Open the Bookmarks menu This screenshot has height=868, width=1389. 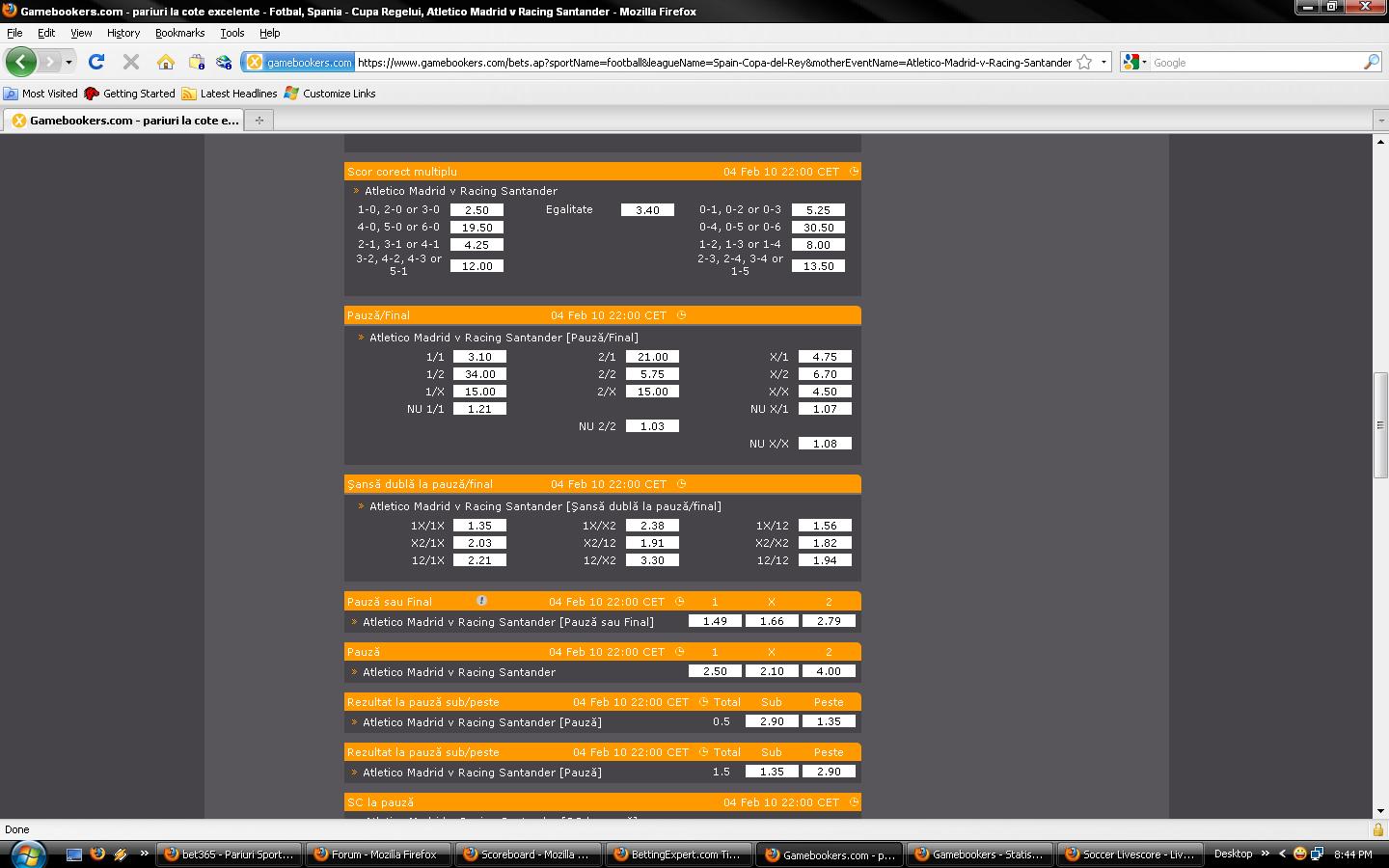(x=179, y=33)
